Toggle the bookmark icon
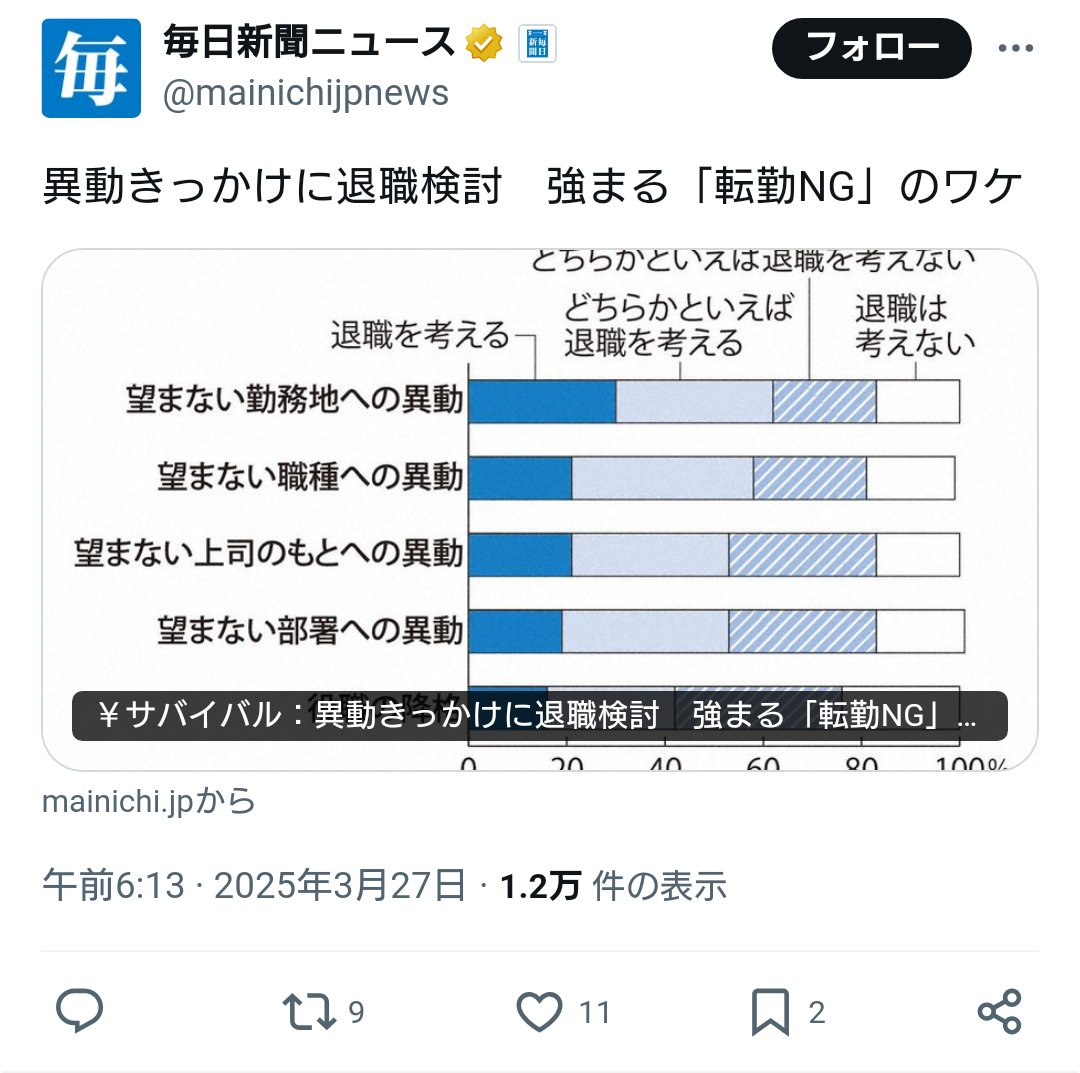 [x=771, y=1012]
